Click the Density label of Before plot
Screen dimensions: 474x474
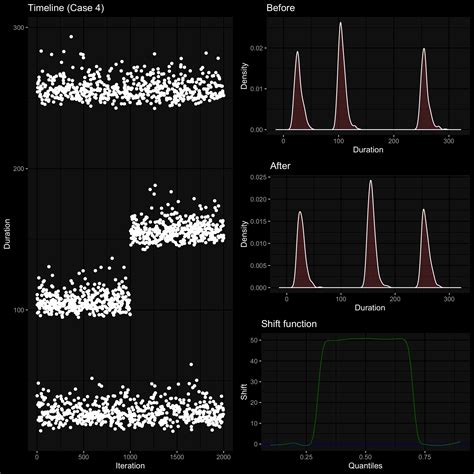[244, 76]
